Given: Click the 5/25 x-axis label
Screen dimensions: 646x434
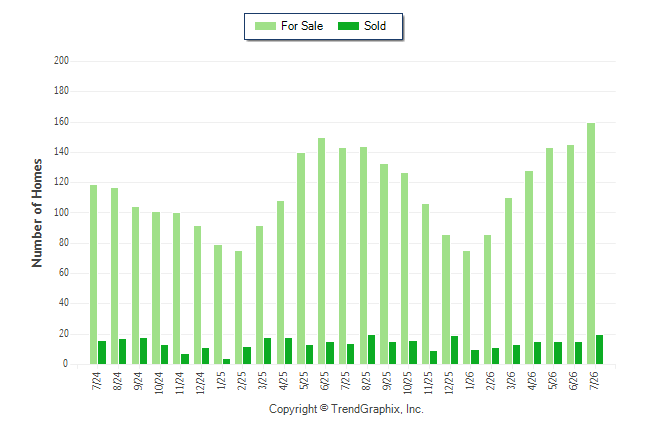Looking at the screenshot, I should (x=304, y=380).
